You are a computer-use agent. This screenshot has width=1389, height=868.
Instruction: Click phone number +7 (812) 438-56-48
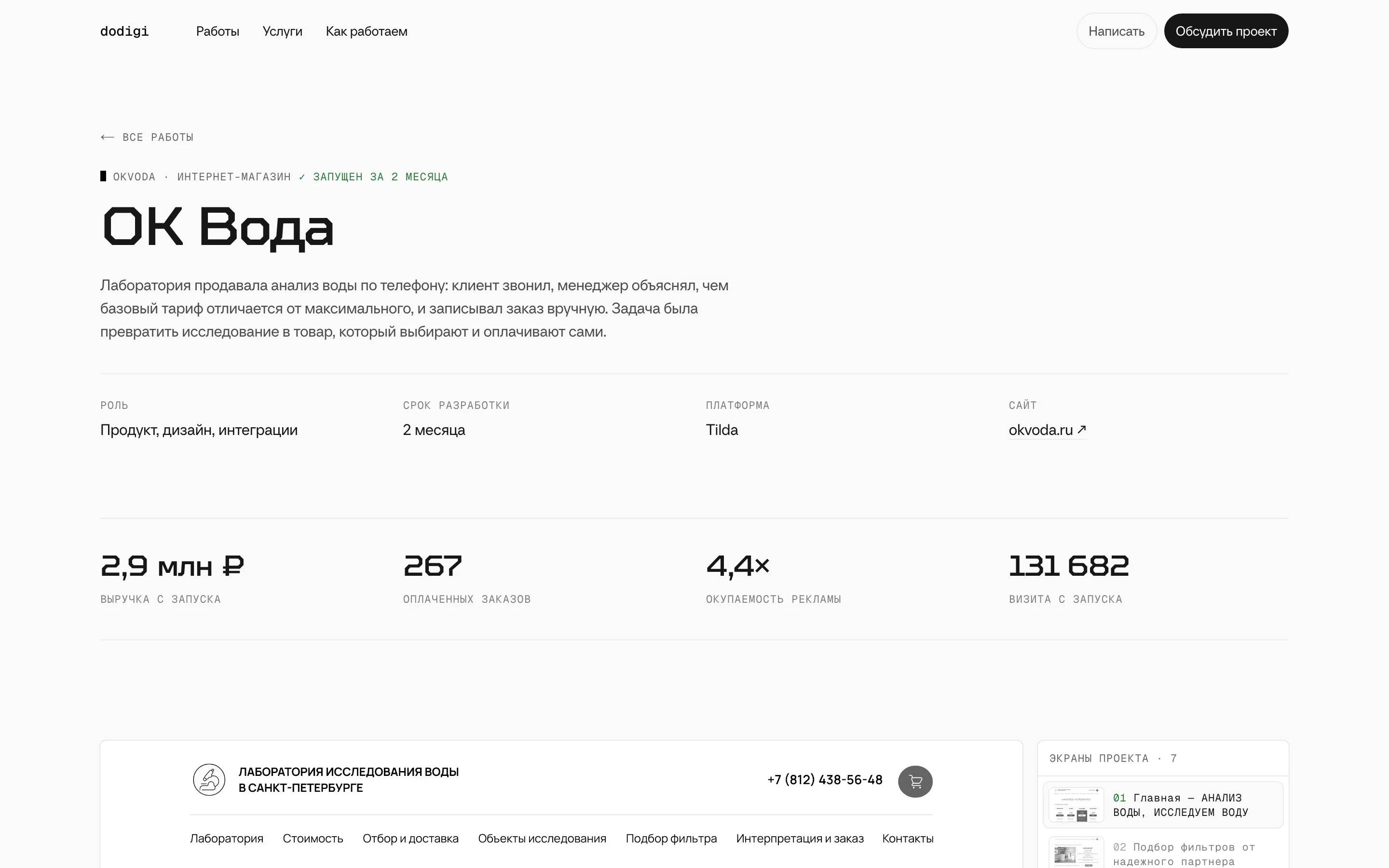pyautogui.click(x=825, y=780)
